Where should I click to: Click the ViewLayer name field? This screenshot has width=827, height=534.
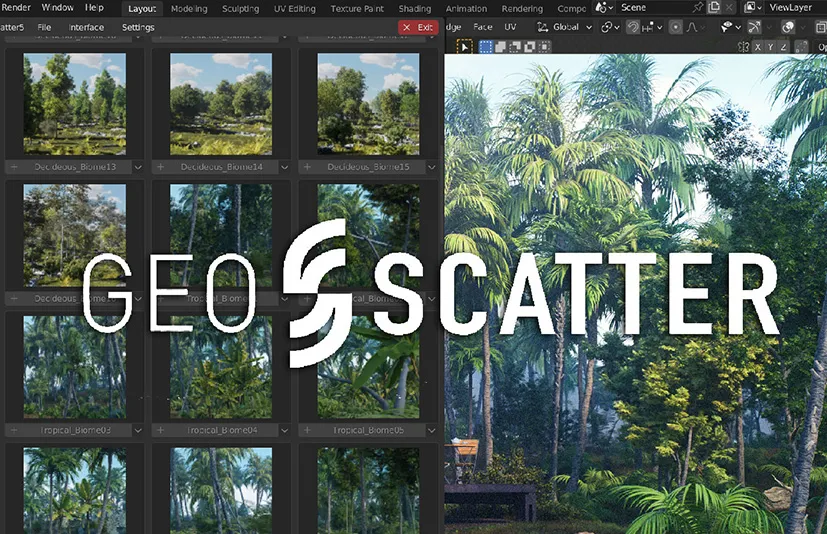(796, 7)
